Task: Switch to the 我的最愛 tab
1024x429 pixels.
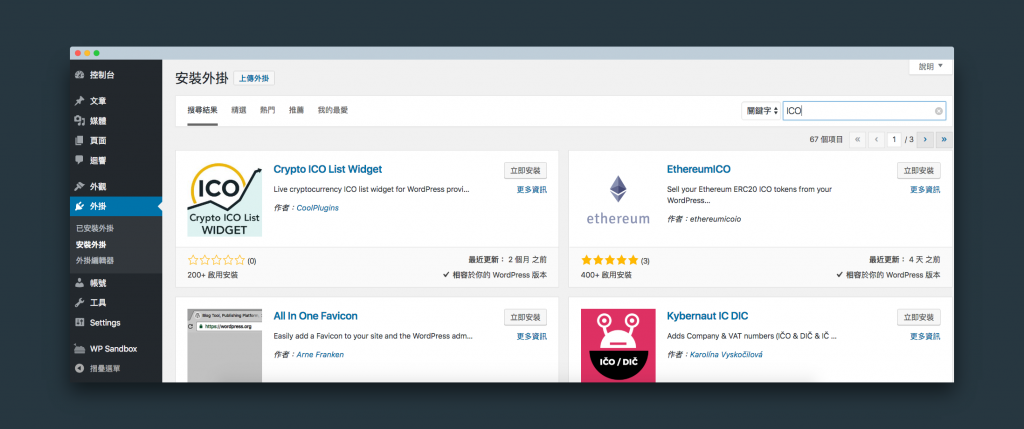Action: [333, 110]
